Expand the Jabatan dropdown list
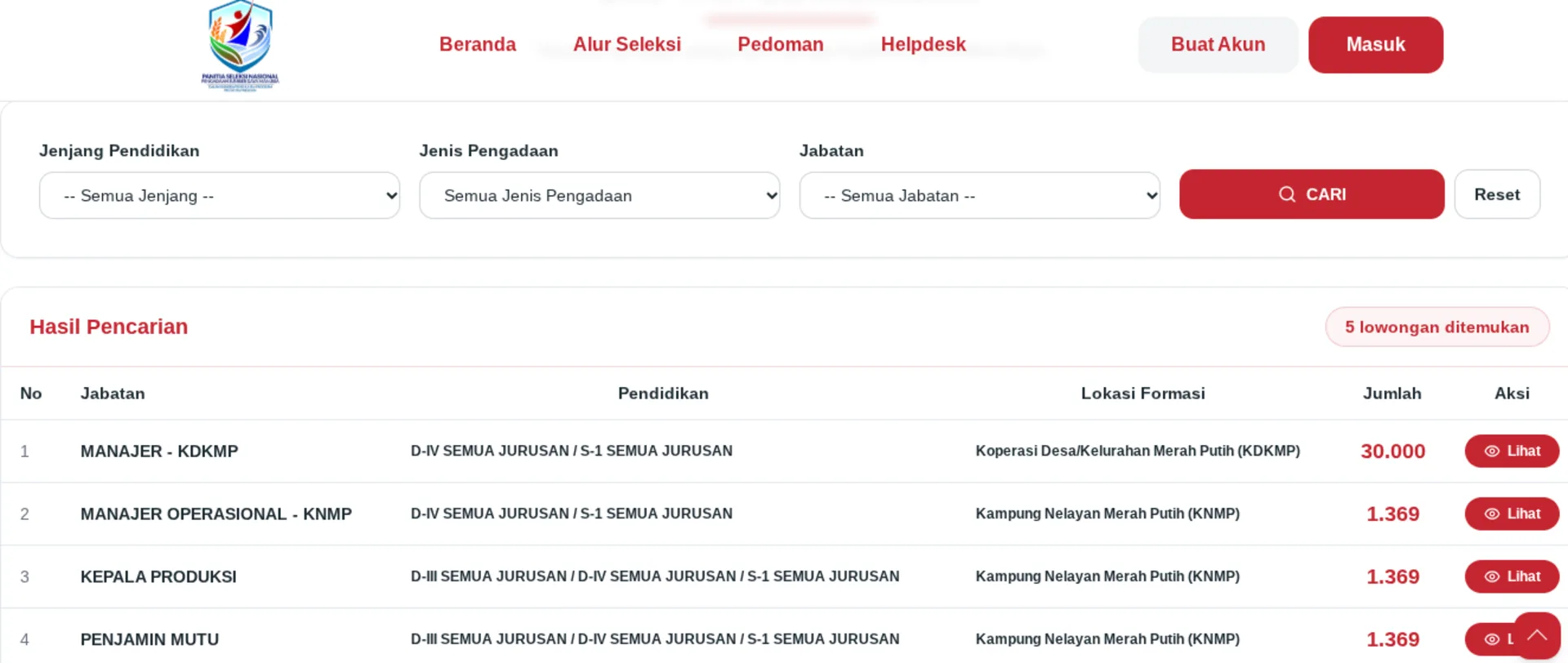 [979, 195]
